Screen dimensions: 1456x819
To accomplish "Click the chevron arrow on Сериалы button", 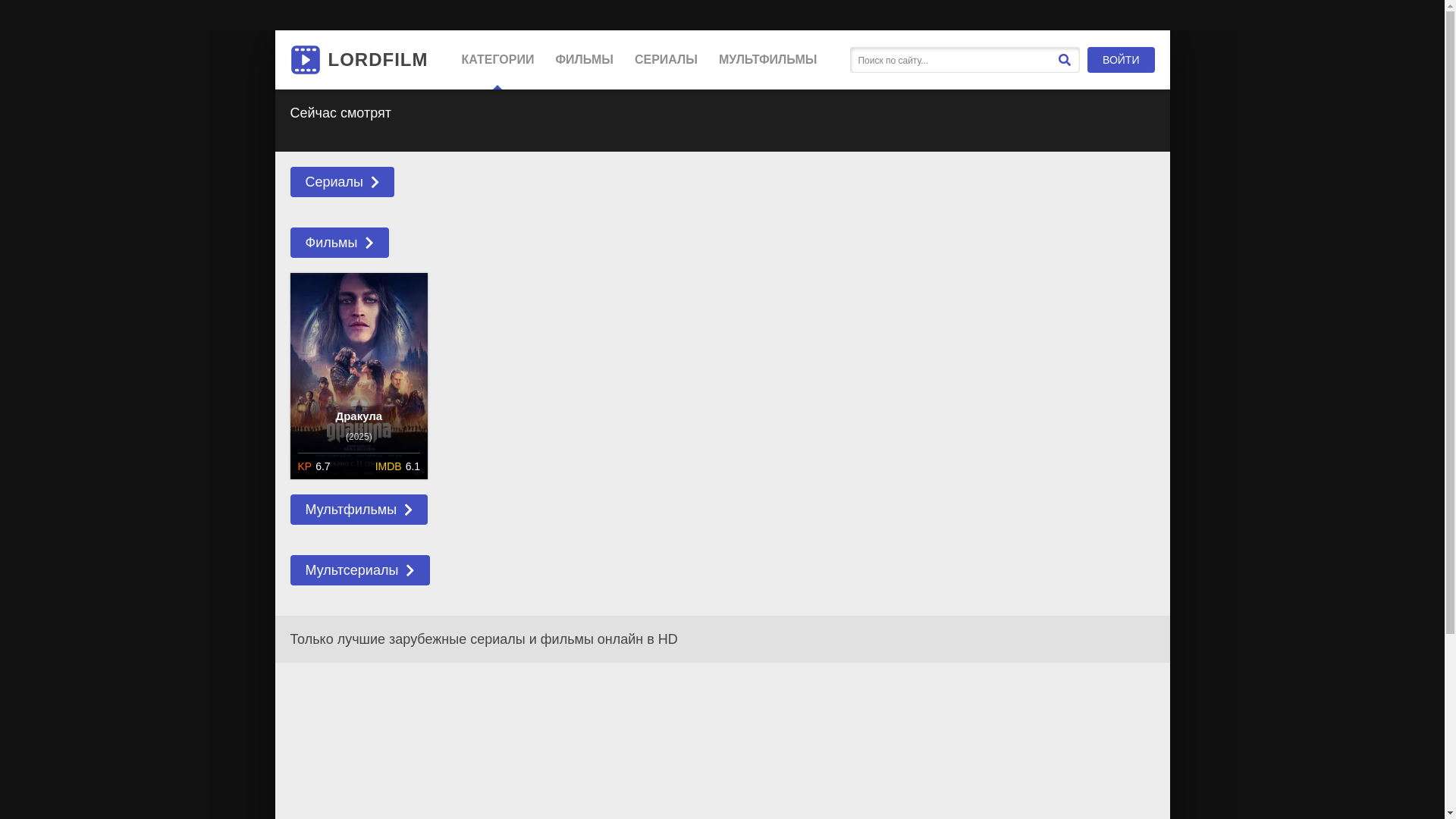I will coord(375,182).
